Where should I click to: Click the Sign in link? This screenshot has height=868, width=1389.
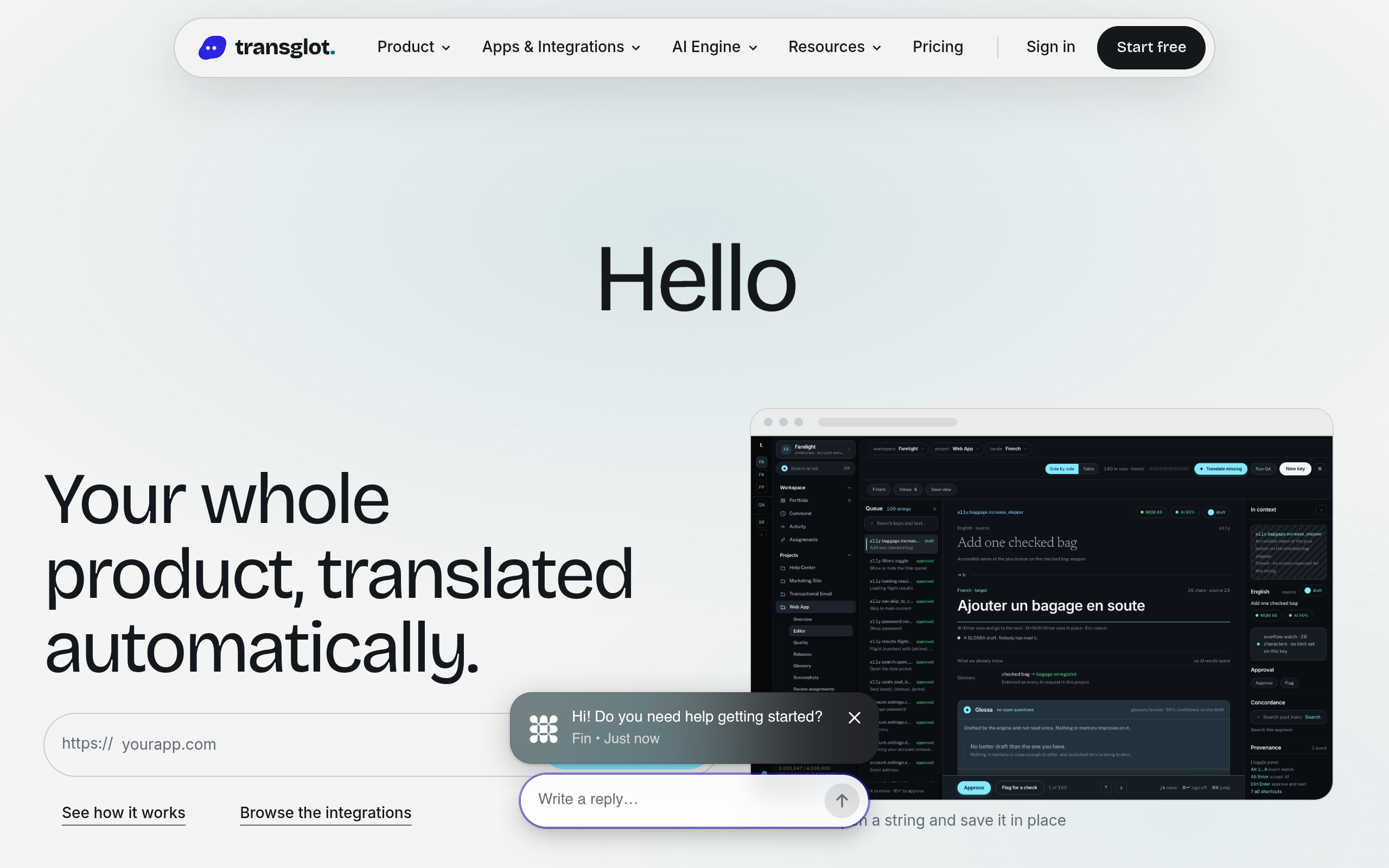point(1050,47)
